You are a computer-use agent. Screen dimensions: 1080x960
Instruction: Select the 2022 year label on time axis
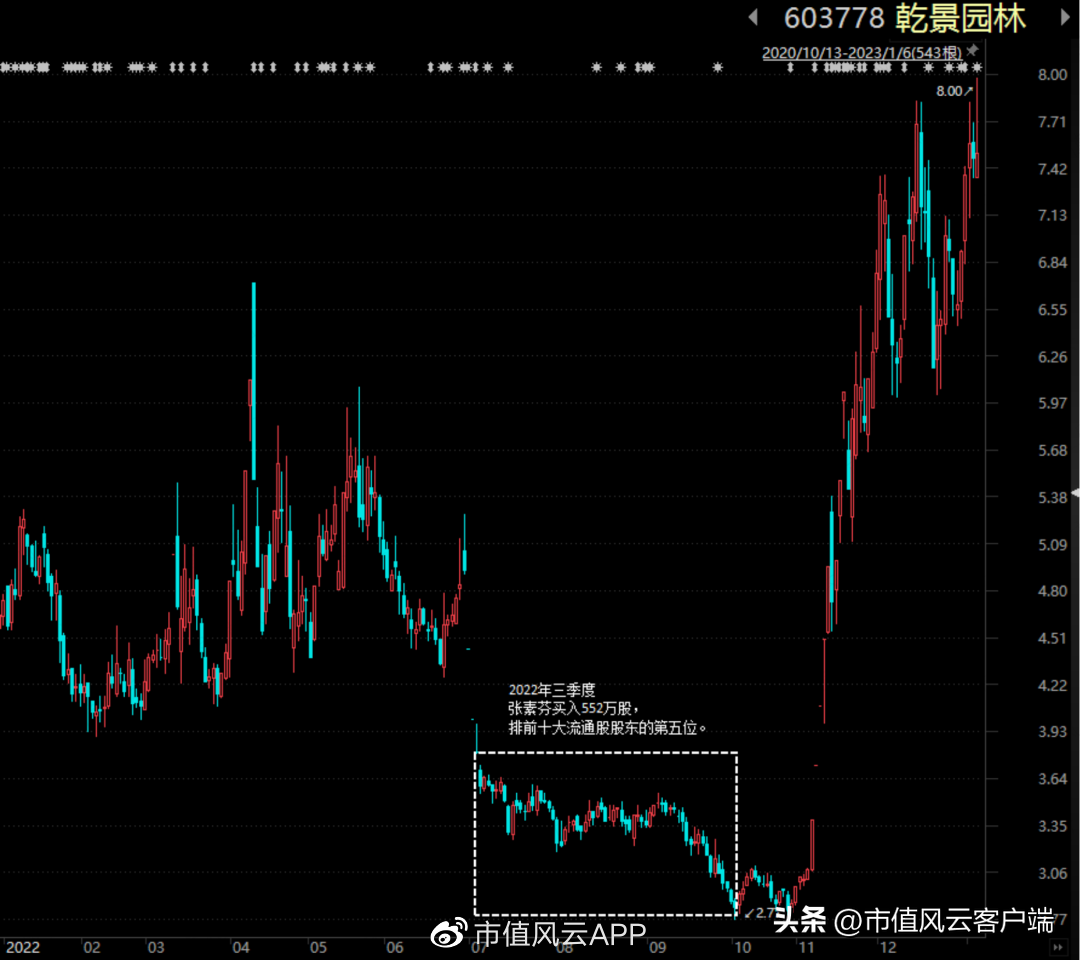(x=23, y=948)
